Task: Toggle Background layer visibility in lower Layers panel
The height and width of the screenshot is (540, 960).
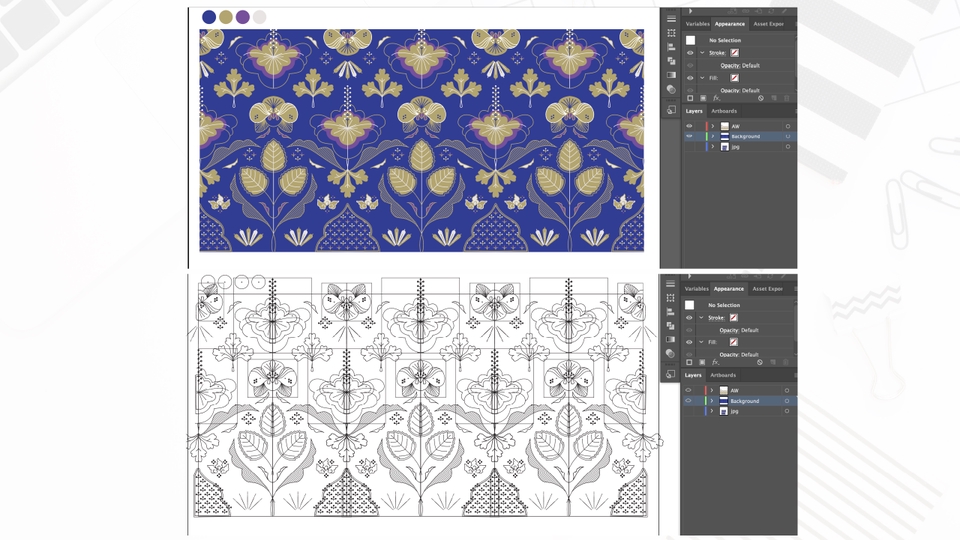Action: [x=688, y=401]
